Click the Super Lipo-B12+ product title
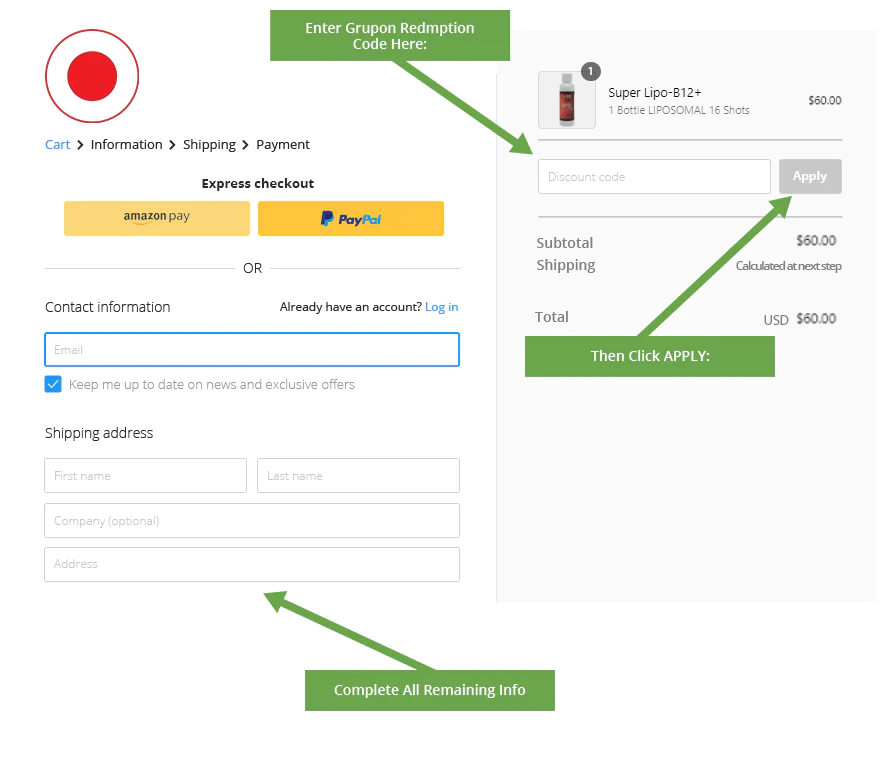 pos(655,93)
